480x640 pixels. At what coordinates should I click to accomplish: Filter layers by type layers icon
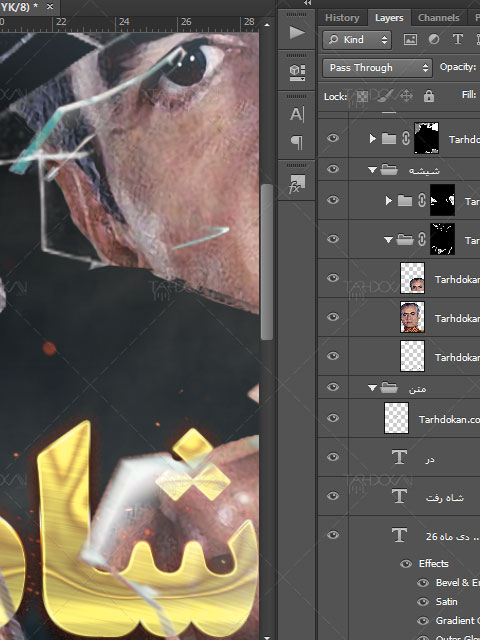tap(458, 39)
